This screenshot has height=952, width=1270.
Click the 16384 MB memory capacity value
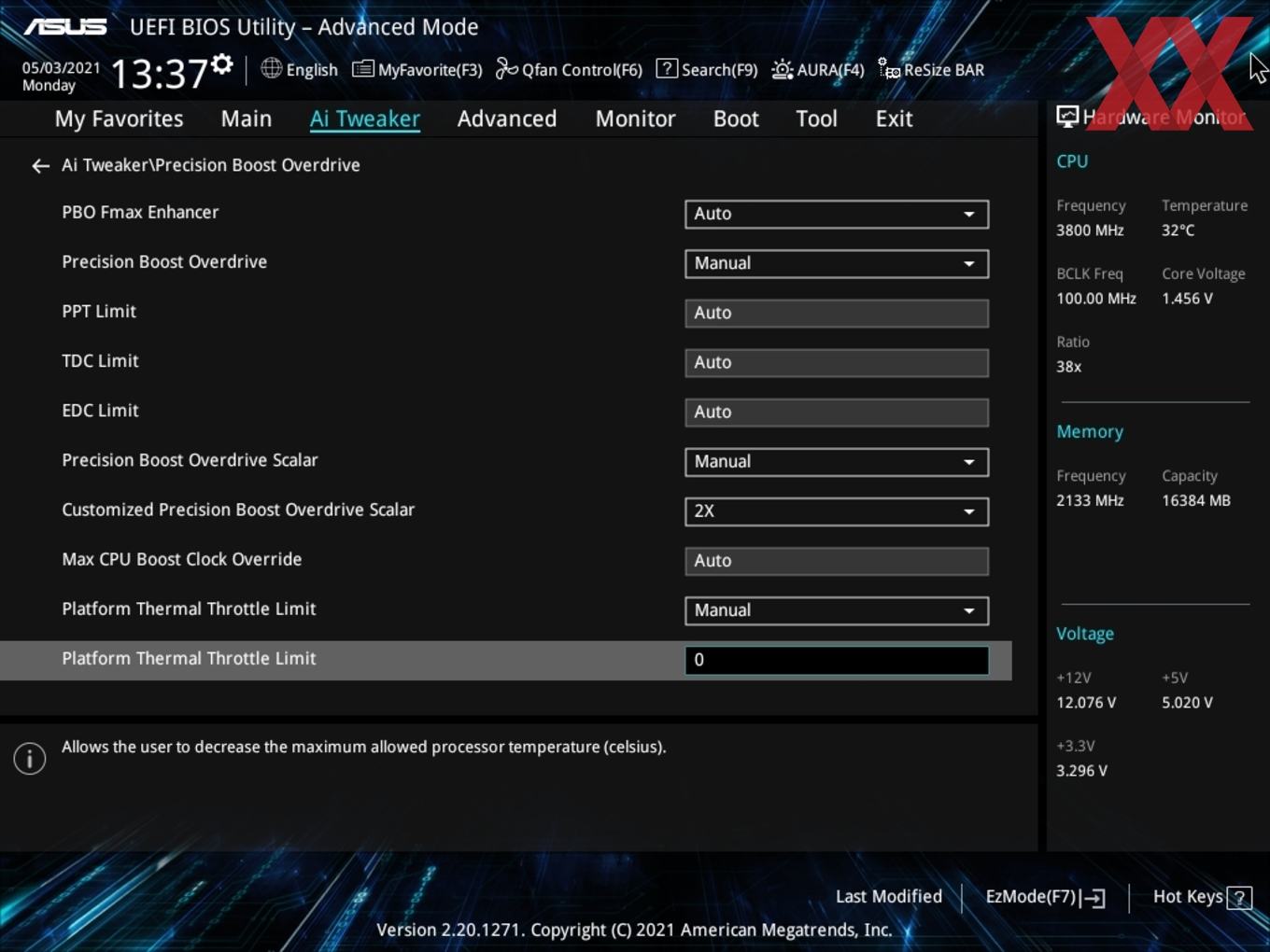1196,501
